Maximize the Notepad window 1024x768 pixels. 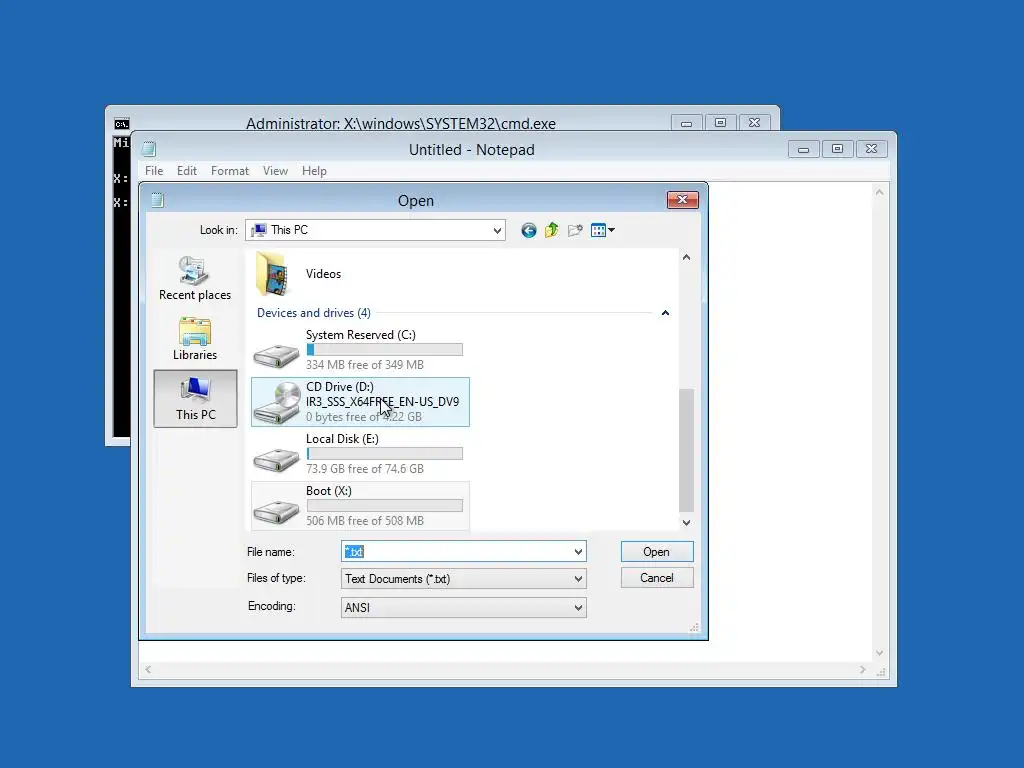837,150
